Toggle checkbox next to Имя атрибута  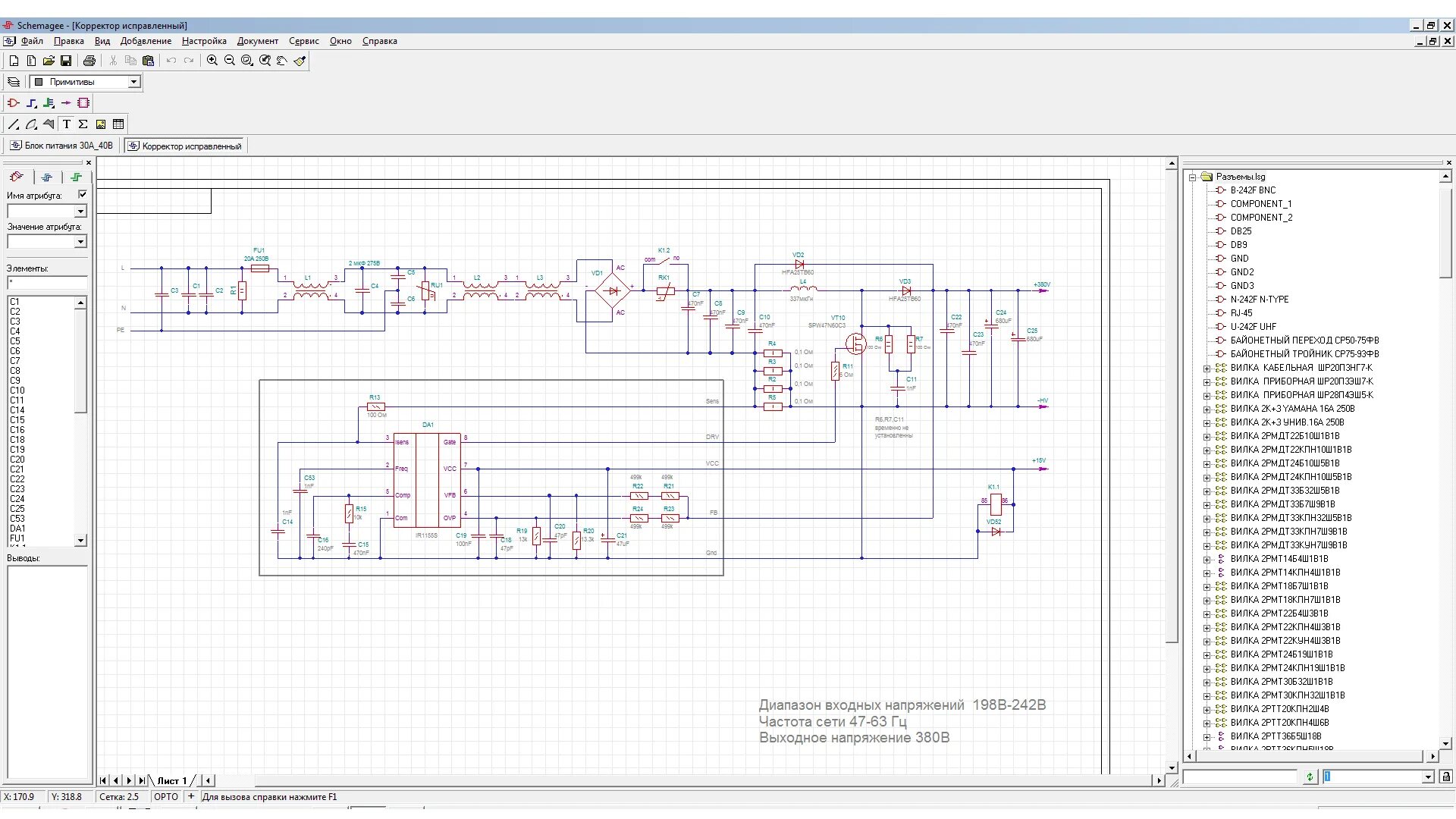[83, 194]
